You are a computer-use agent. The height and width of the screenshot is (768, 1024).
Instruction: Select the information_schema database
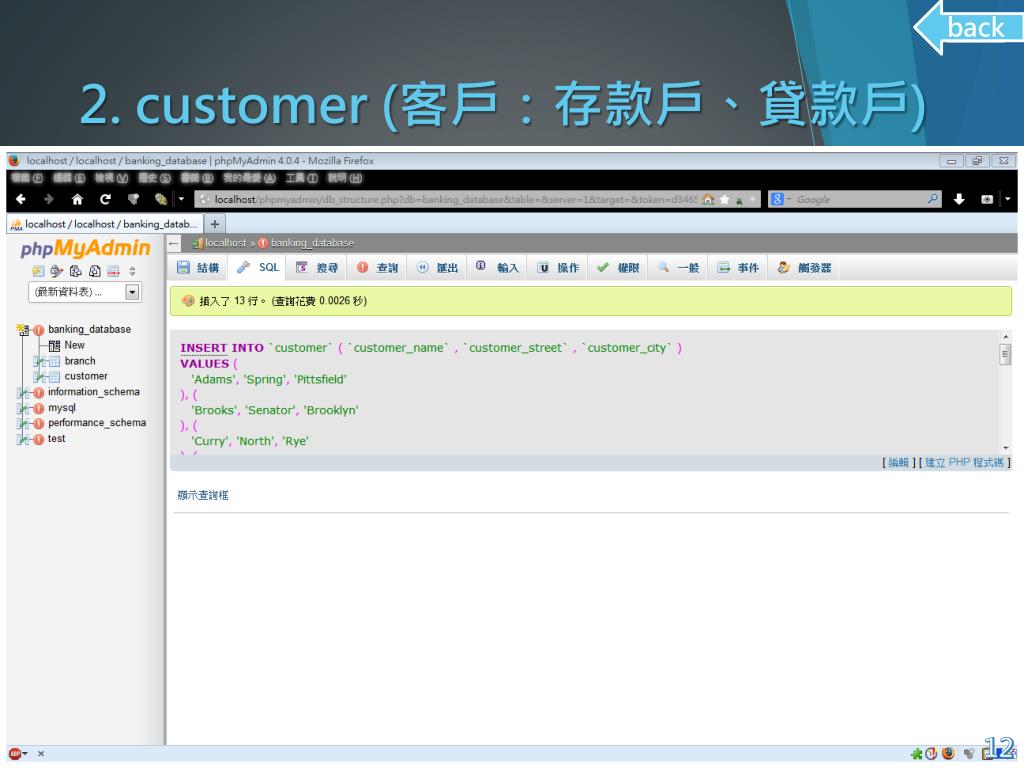[93, 392]
